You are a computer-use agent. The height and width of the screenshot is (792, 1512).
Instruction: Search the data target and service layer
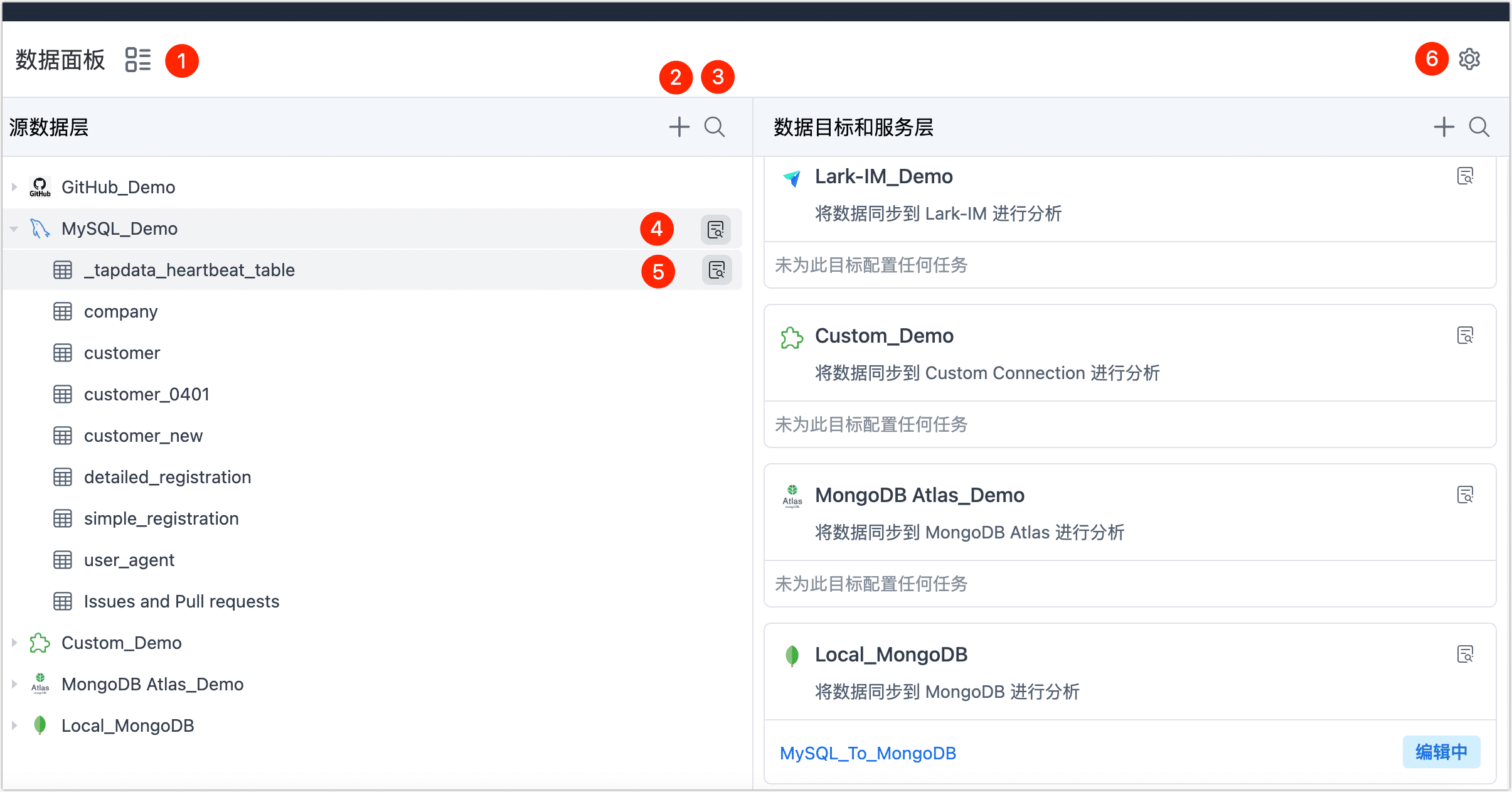1479,127
